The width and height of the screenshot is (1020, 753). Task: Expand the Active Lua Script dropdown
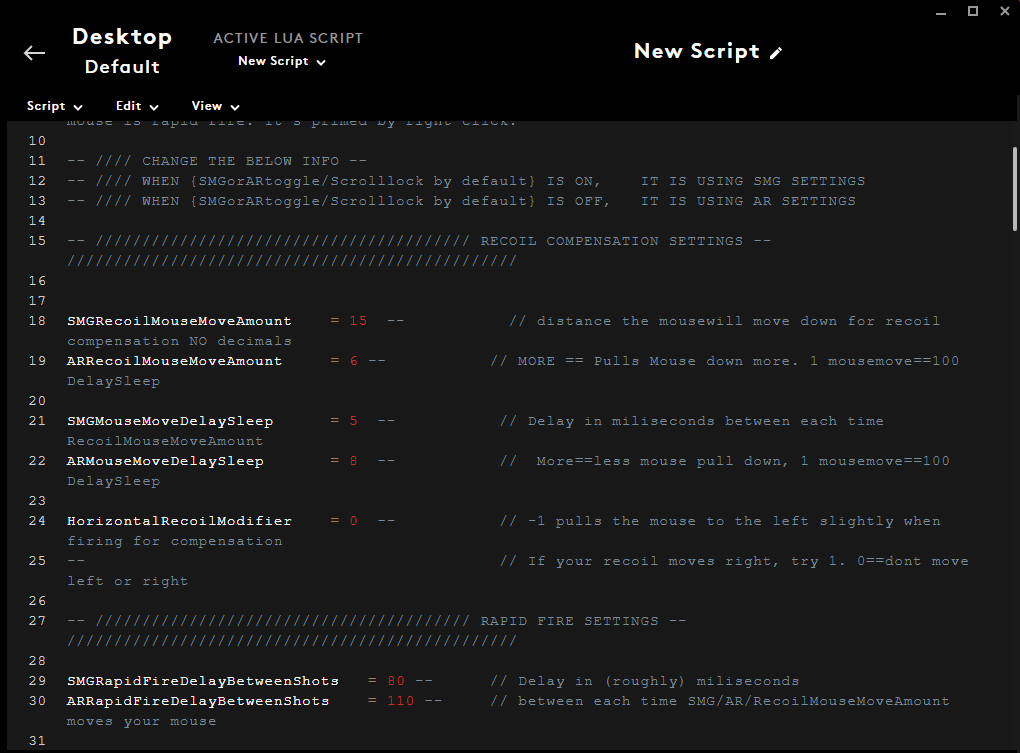pos(282,62)
